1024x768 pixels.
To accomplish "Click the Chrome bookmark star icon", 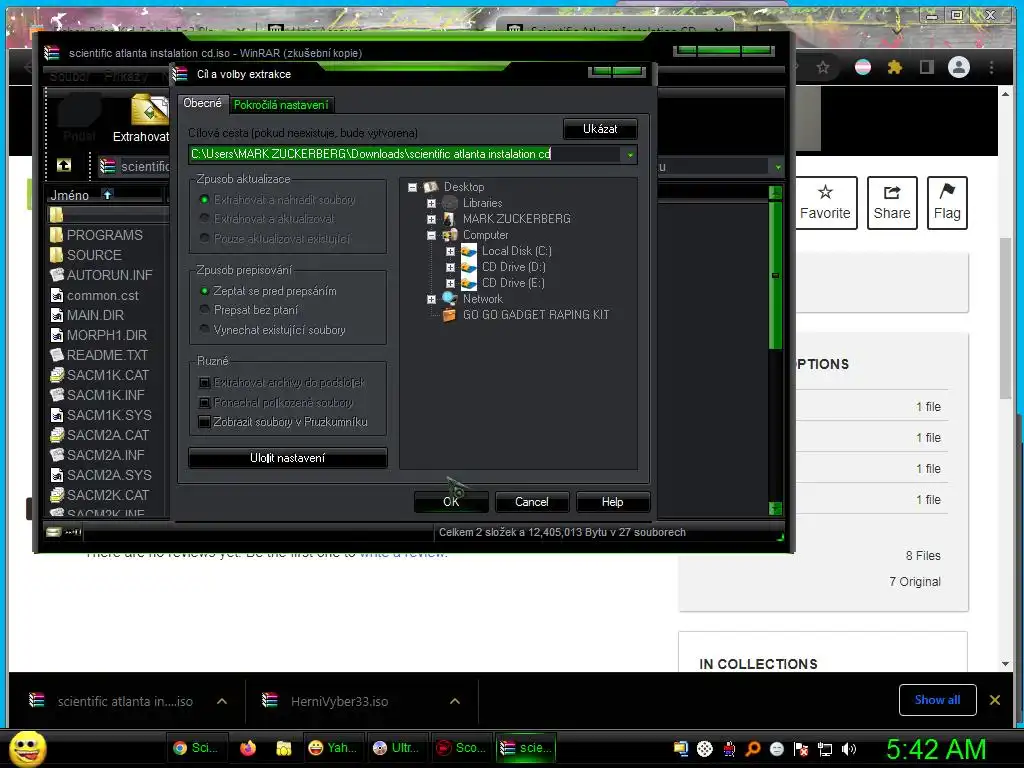I will (x=823, y=67).
